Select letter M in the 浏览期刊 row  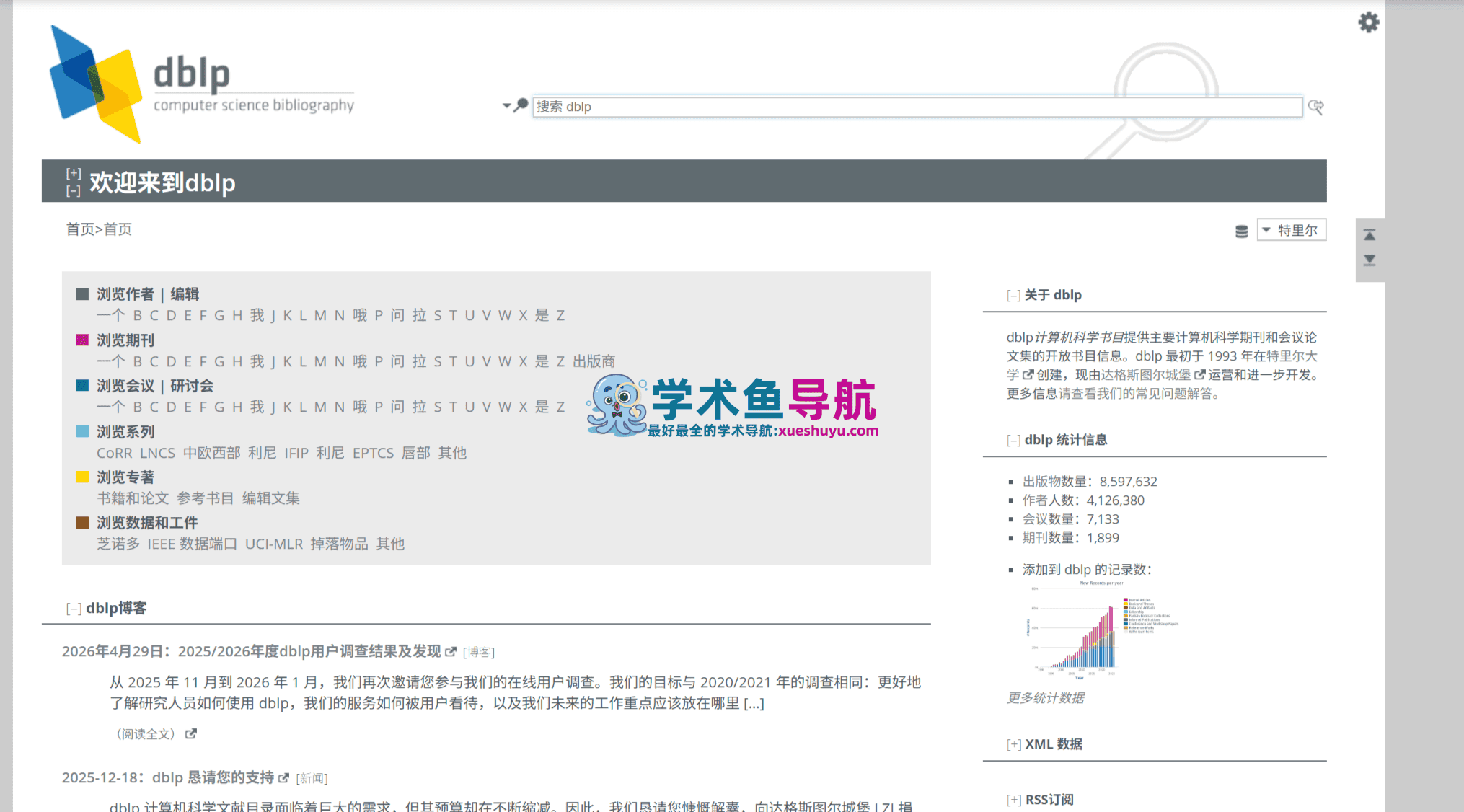[320, 361]
